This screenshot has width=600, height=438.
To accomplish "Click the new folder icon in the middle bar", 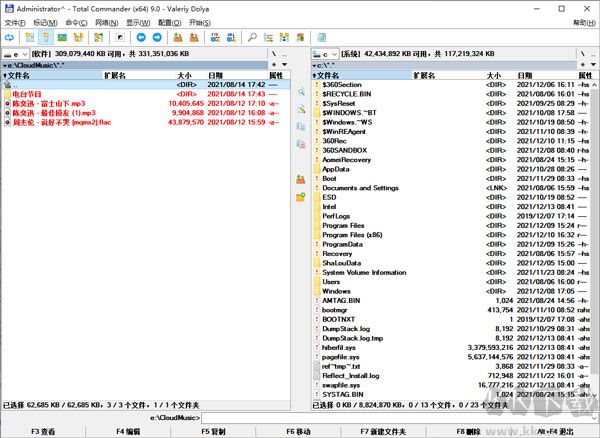I will [301, 197].
